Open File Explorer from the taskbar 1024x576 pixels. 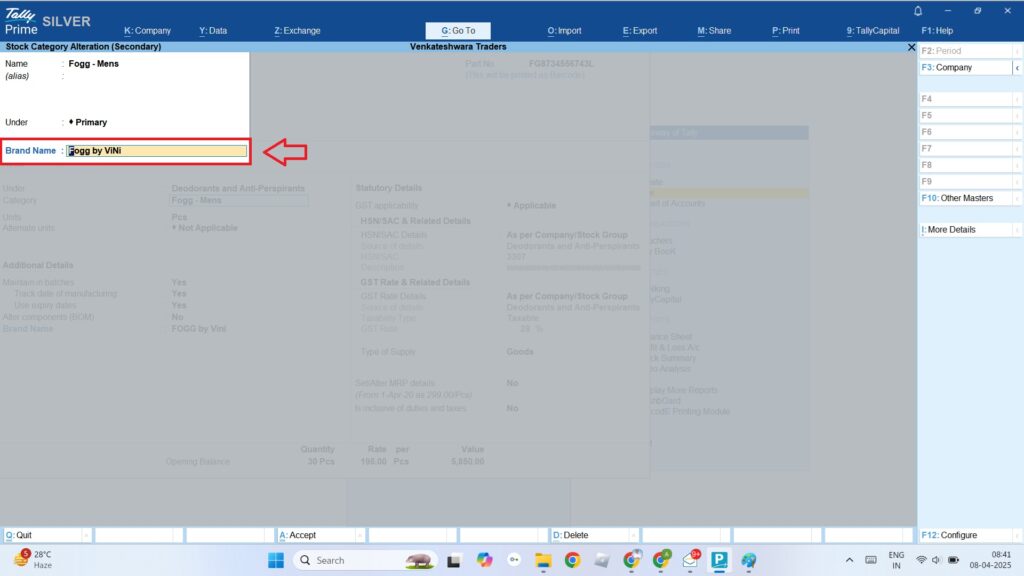click(x=543, y=560)
